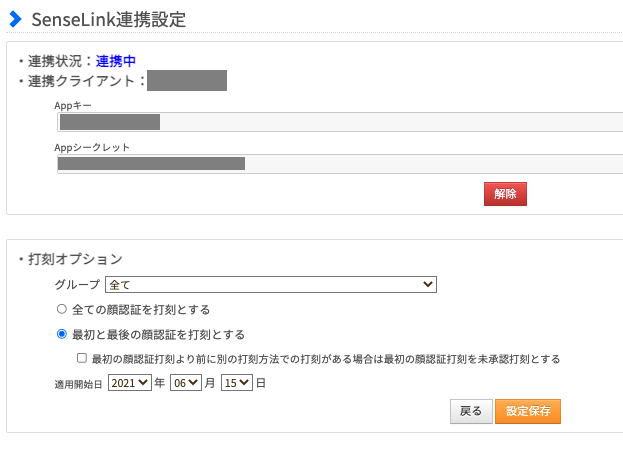Click the Appシークレット field label
This screenshot has width=623, height=449.
point(93,147)
